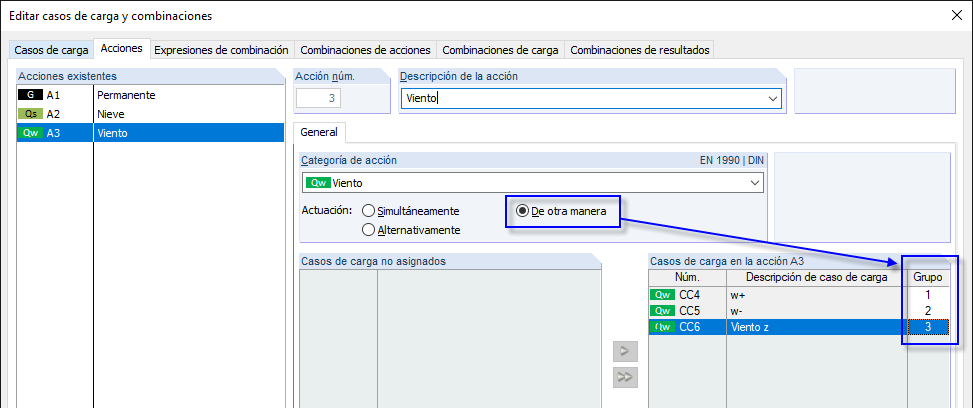Switch to the Casos de carga tab
This screenshot has width=973, height=408.
[x=50, y=50]
